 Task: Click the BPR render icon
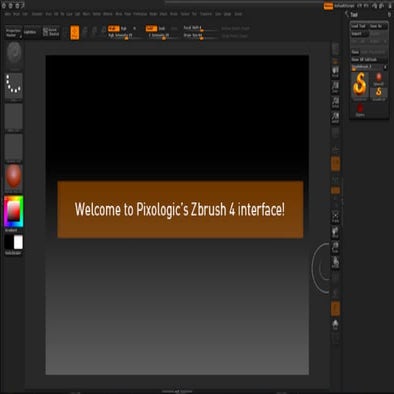click(336, 49)
